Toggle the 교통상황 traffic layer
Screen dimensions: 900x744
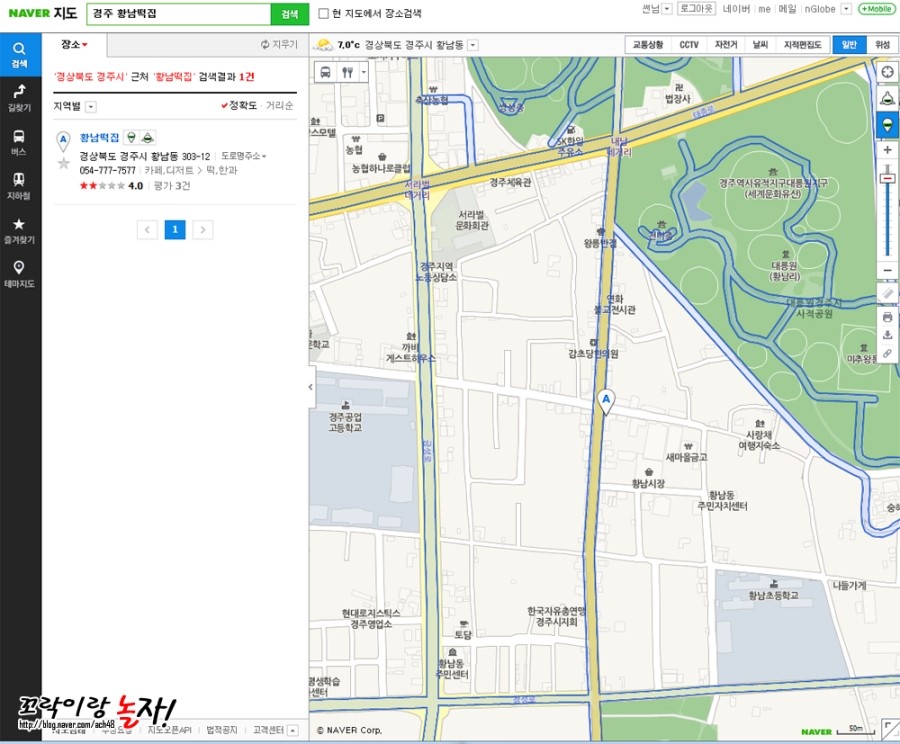tap(647, 45)
